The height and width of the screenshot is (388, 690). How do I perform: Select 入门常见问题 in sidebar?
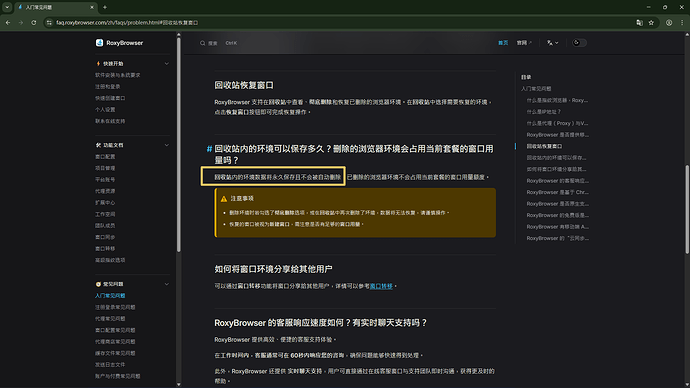click(x=110, y=296)
